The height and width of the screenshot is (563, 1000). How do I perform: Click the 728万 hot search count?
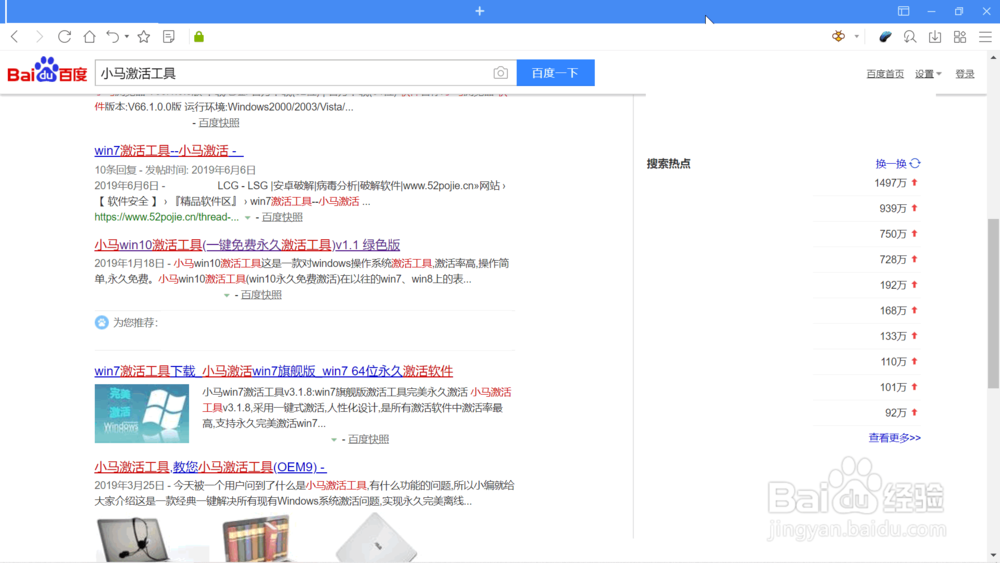[x=893, y=260]
